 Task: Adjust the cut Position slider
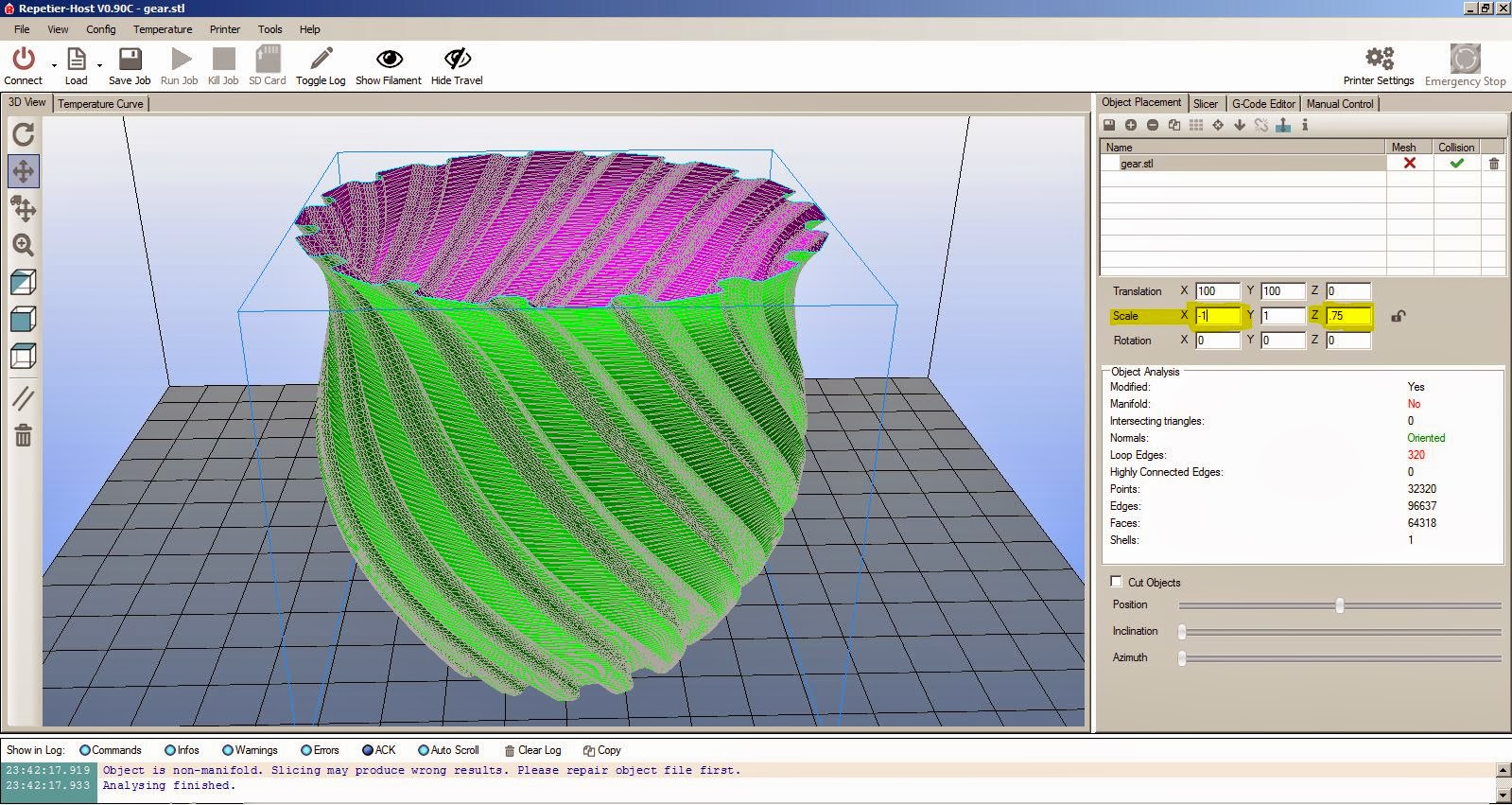[x=1340, y=605]
